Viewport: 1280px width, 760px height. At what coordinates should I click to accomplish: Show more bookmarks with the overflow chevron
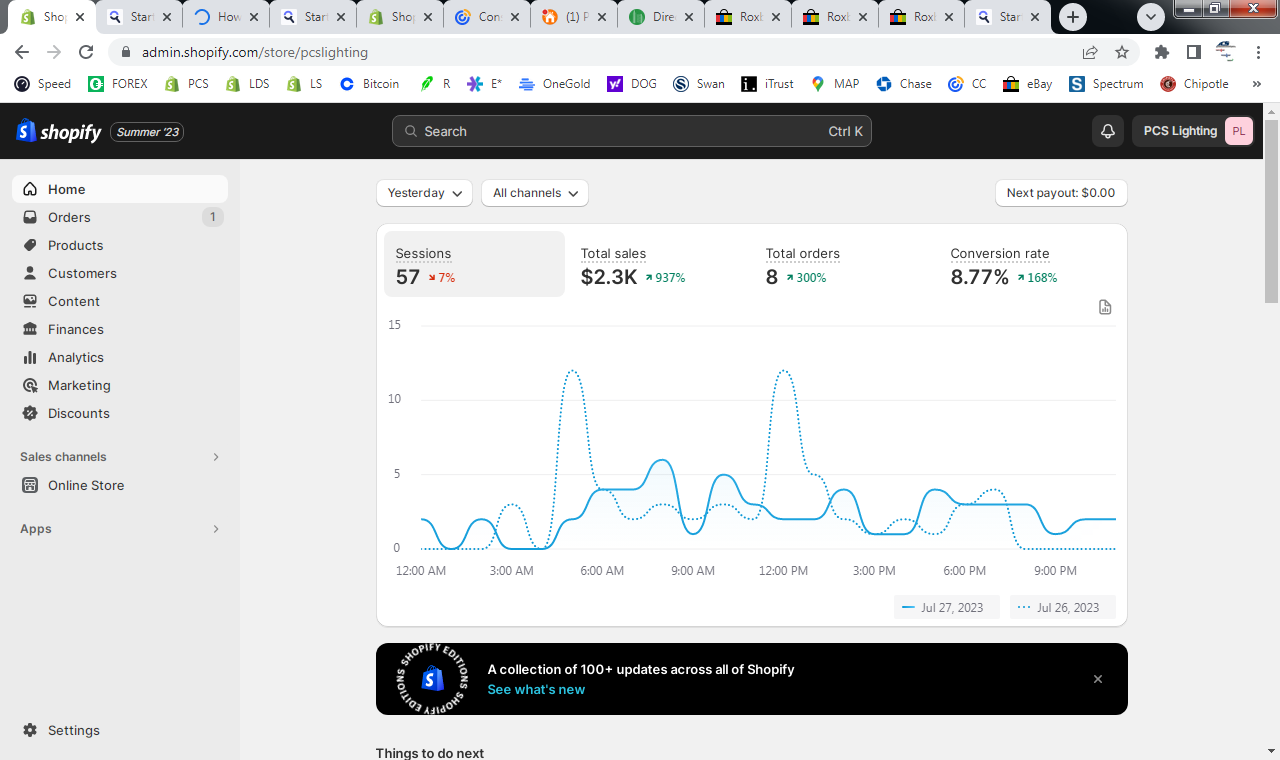(1256, 84)
